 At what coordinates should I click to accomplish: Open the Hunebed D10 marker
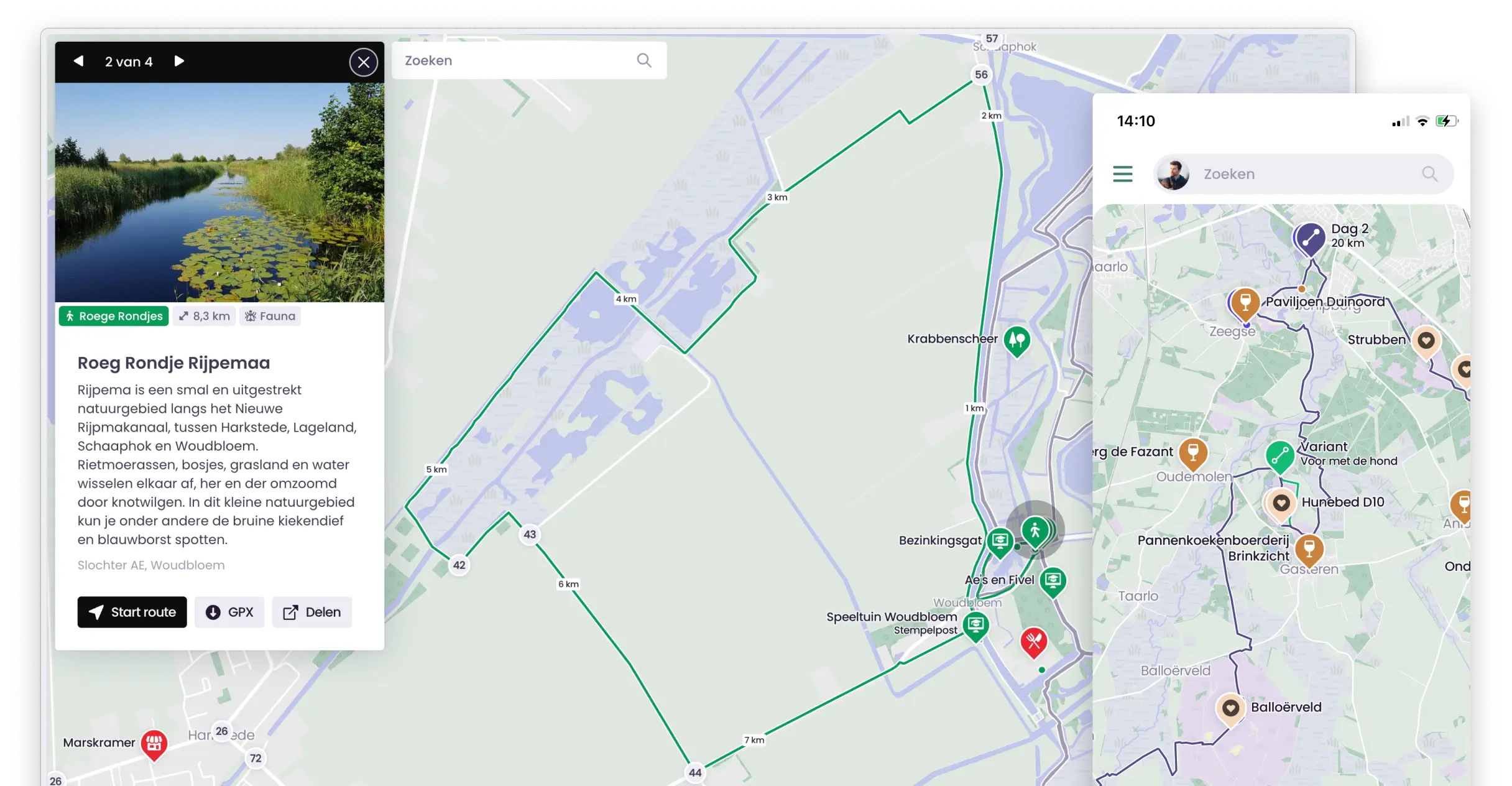click(x=1281, y=504)
